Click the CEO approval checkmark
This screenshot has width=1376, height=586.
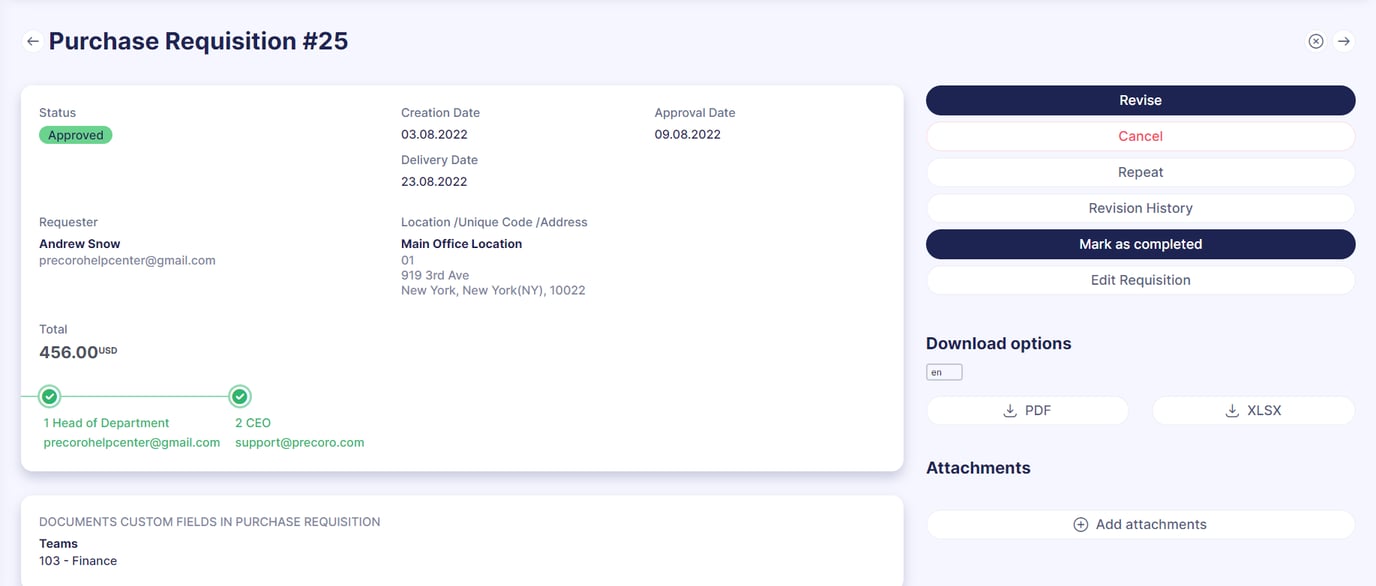pyautogui.click(x=240, y=396)
